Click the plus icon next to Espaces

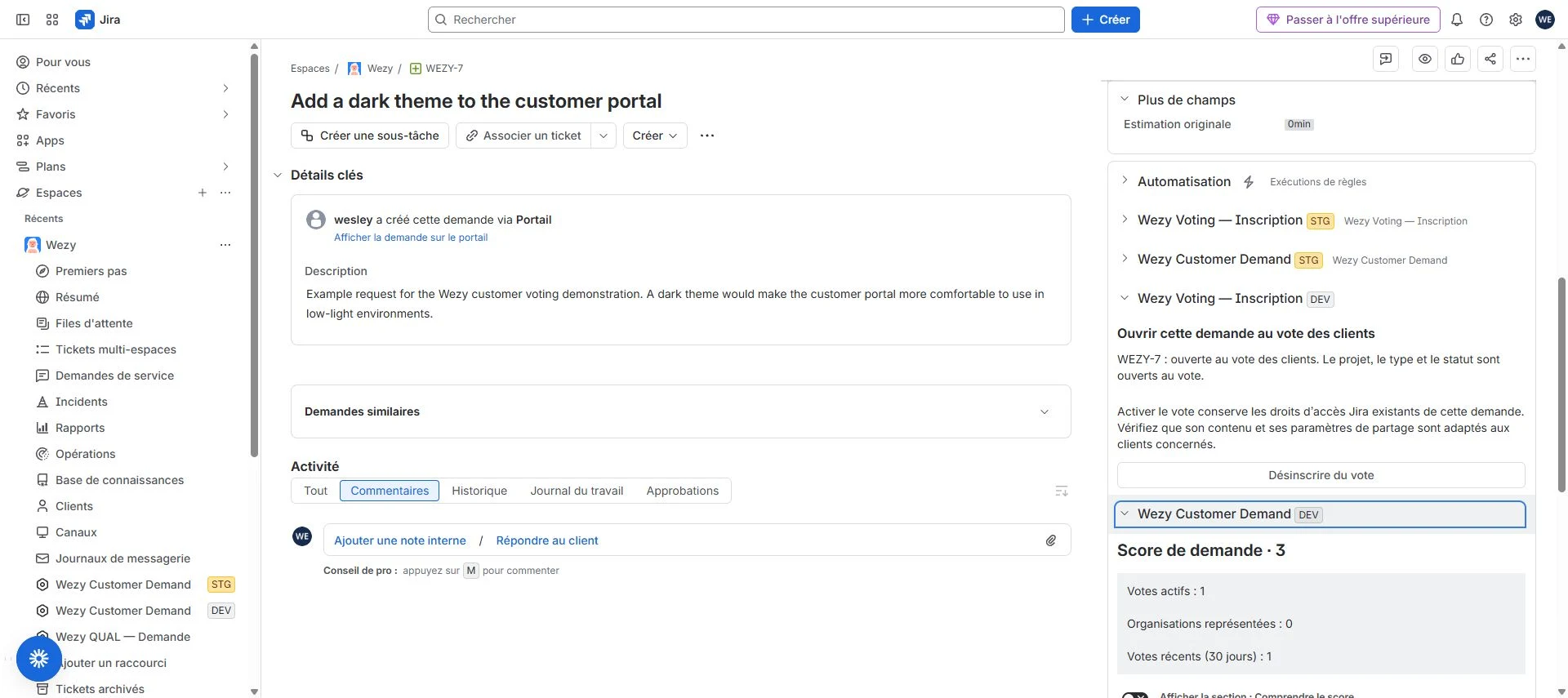tap(203, 193)
